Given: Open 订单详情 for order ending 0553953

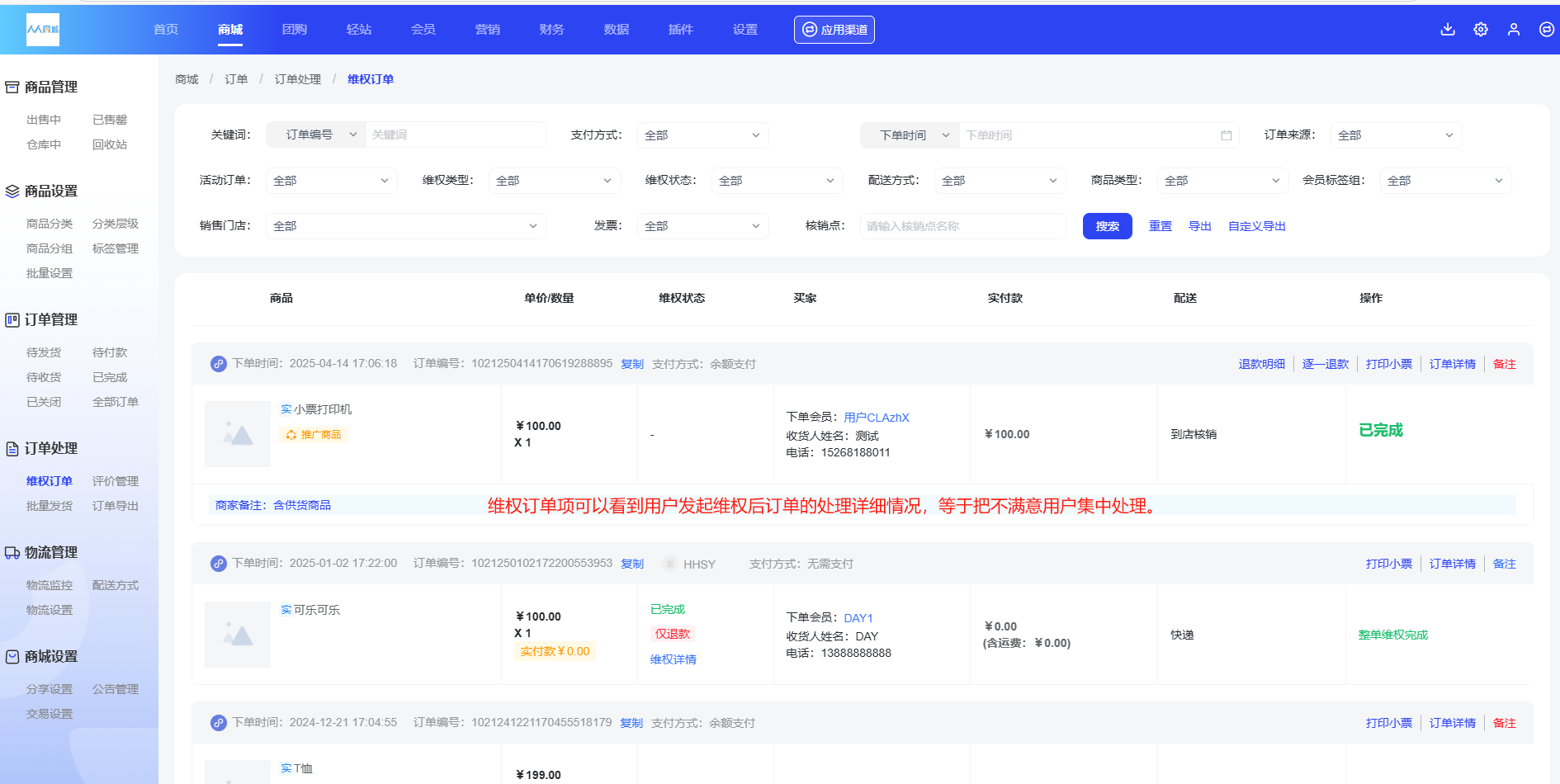Looking at the screenshot, I should tap(1453, 564).
